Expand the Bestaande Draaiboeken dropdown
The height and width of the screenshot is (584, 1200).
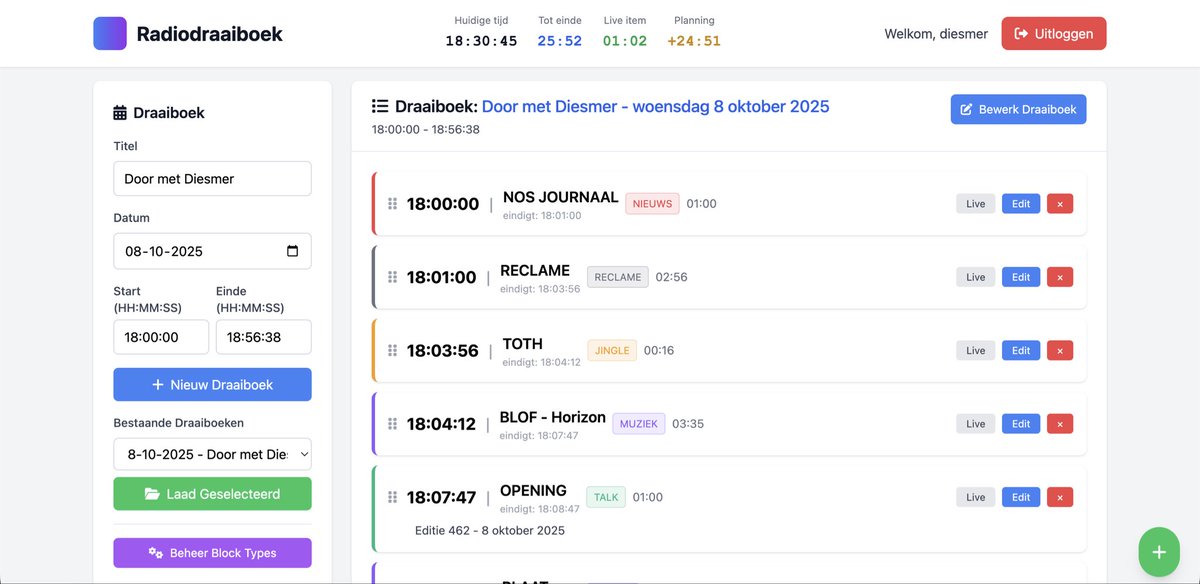pos(212,454)
